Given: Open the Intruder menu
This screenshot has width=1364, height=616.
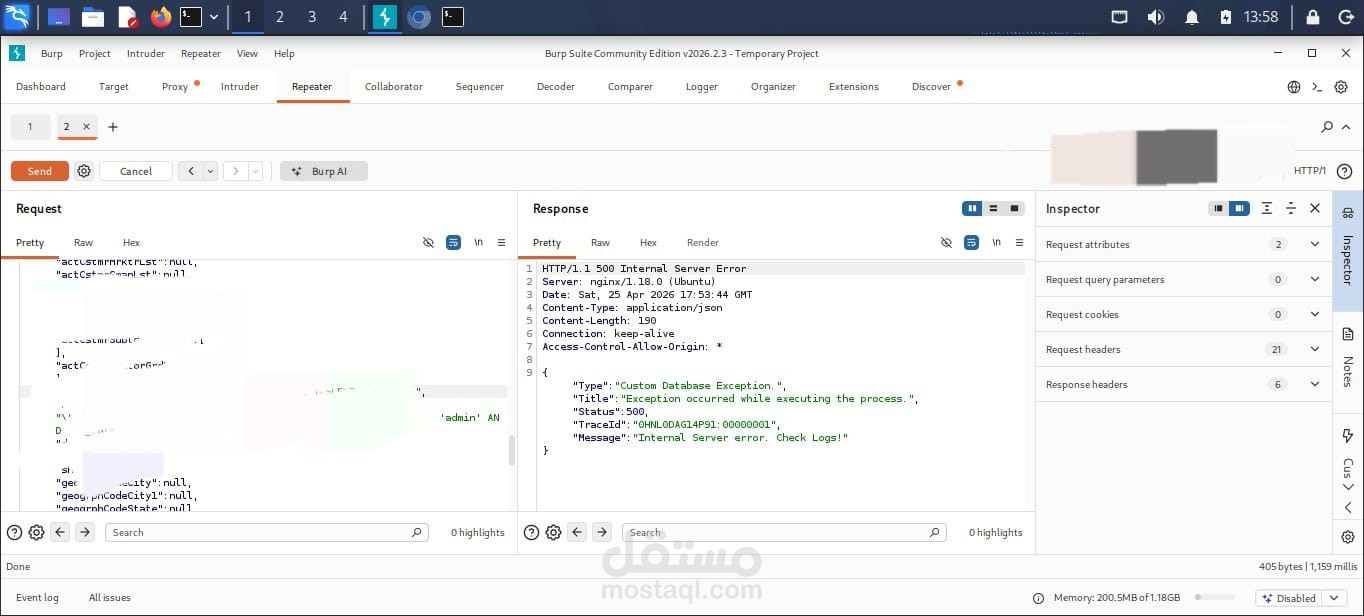Looking at the screenshot, I should 146,53.
